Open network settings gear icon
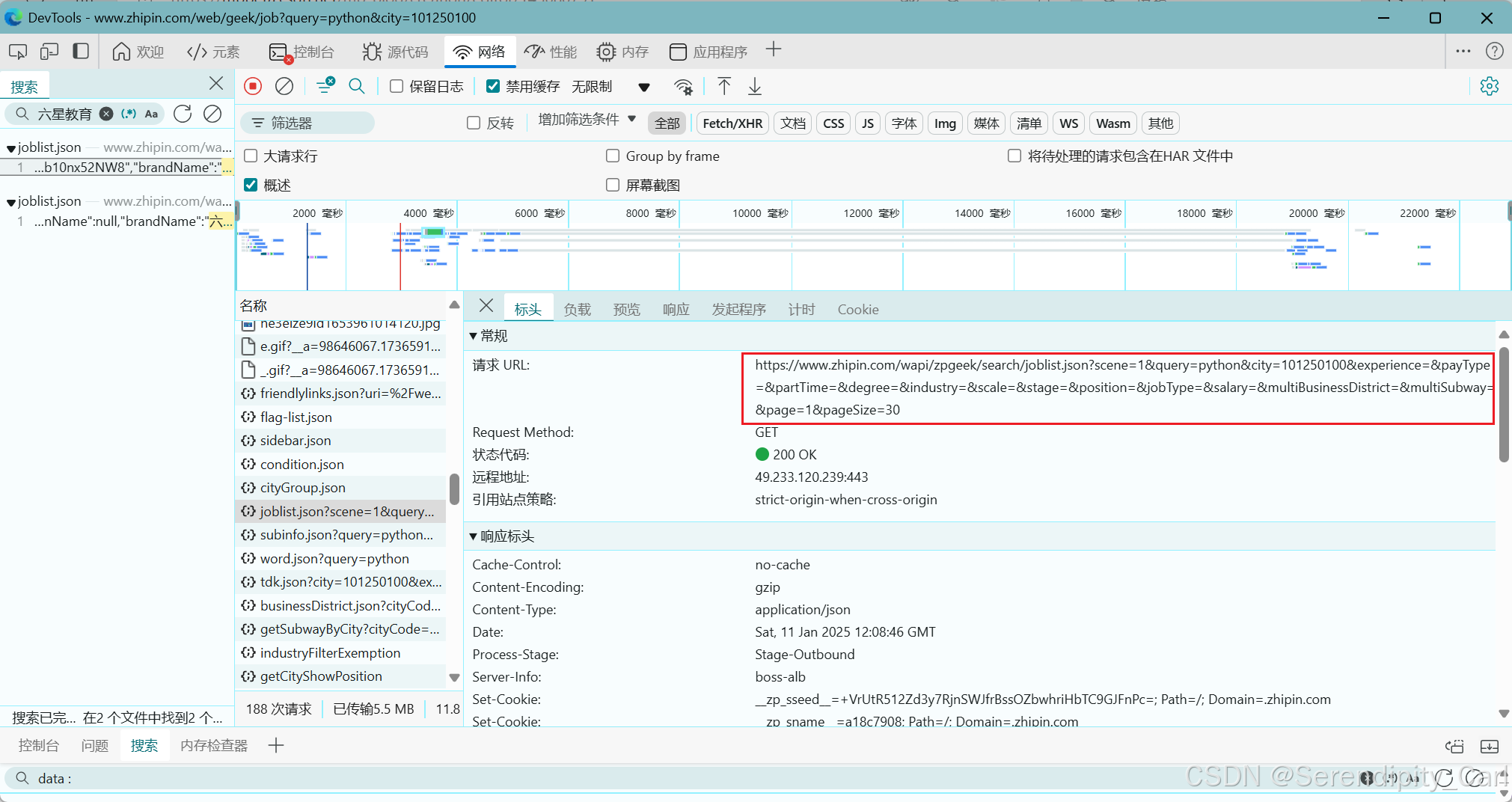1512x802 pixels. 1489,86
